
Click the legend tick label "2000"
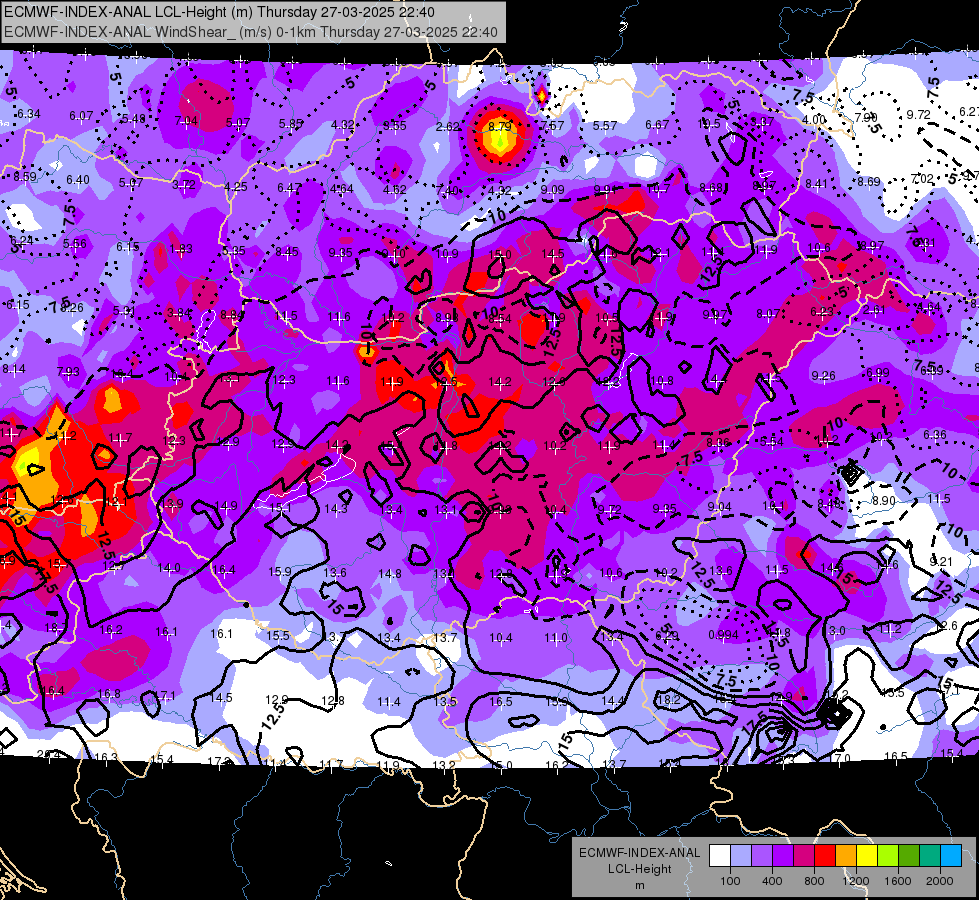pyautogui.click(x=940, y=881)
